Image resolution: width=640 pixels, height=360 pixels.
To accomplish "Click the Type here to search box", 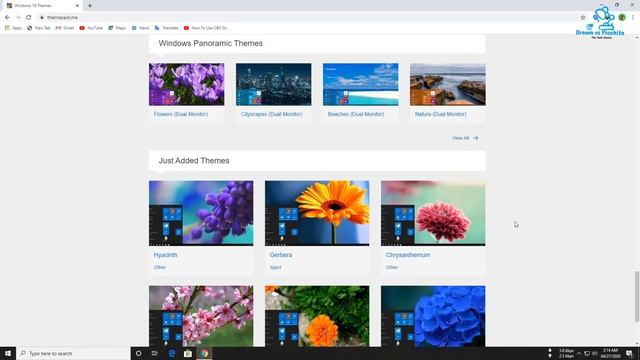I will click(73, 353).
